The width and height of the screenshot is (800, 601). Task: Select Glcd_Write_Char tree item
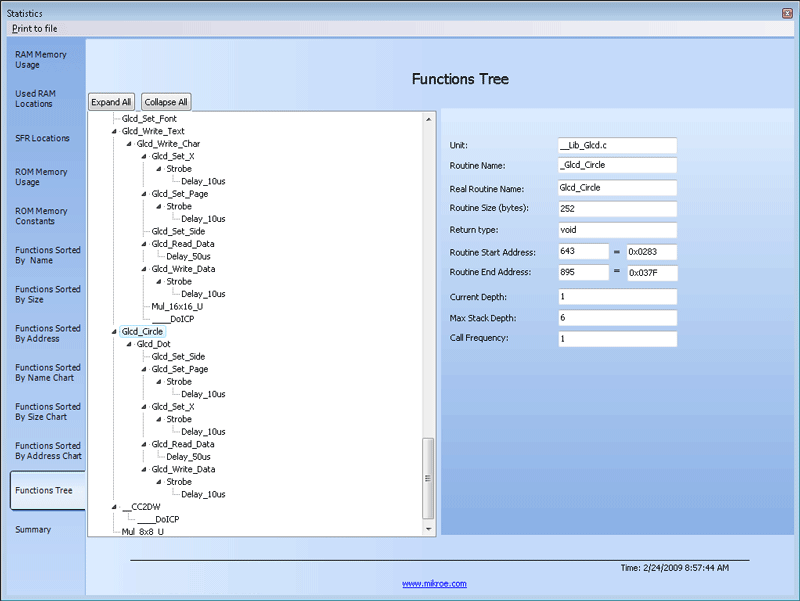click(168, 144)
